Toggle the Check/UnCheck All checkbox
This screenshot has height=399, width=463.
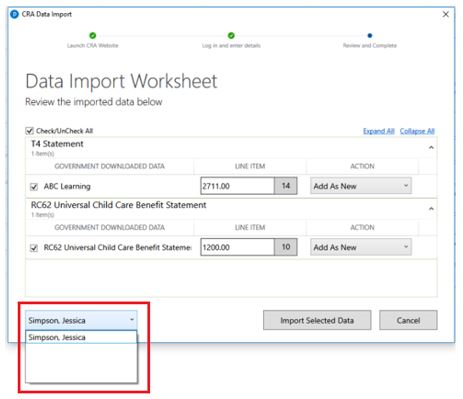tap(29, 131)
